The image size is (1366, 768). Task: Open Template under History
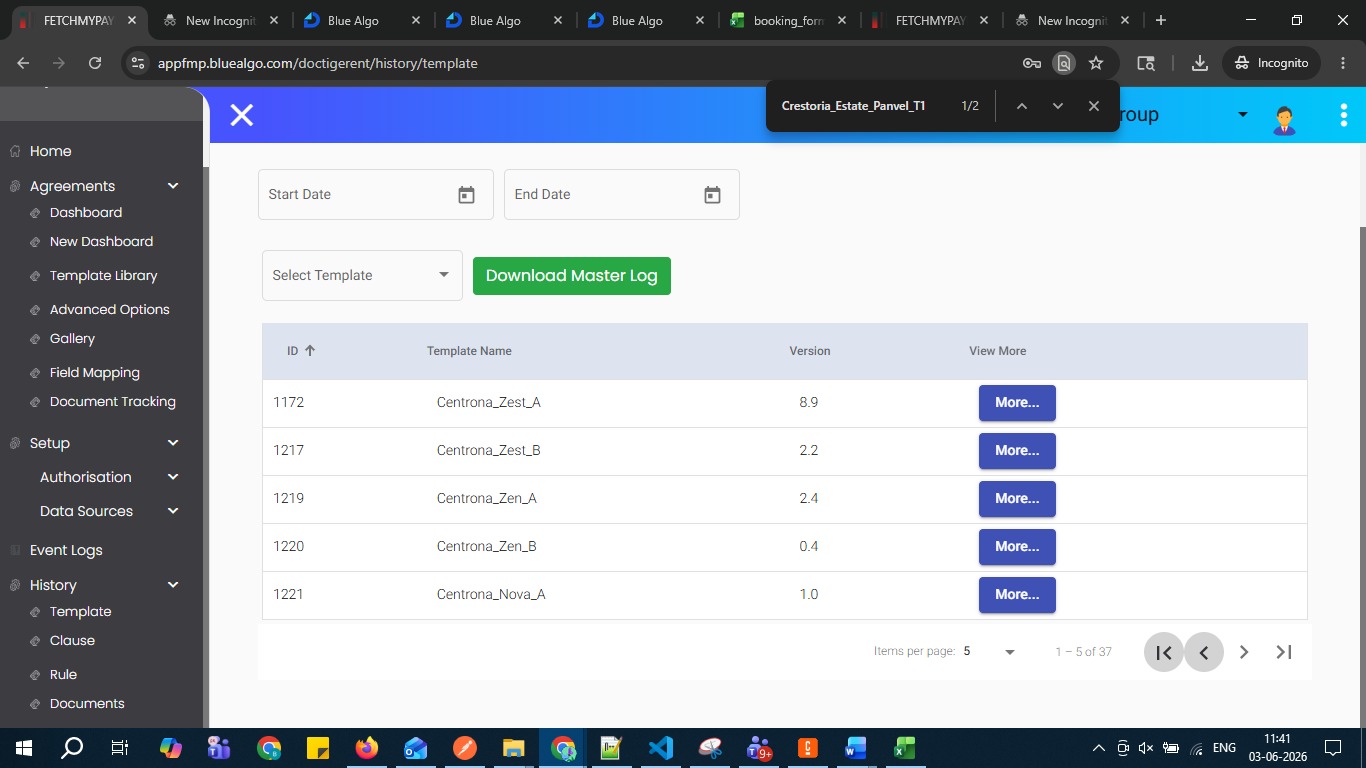coord(80,611)
